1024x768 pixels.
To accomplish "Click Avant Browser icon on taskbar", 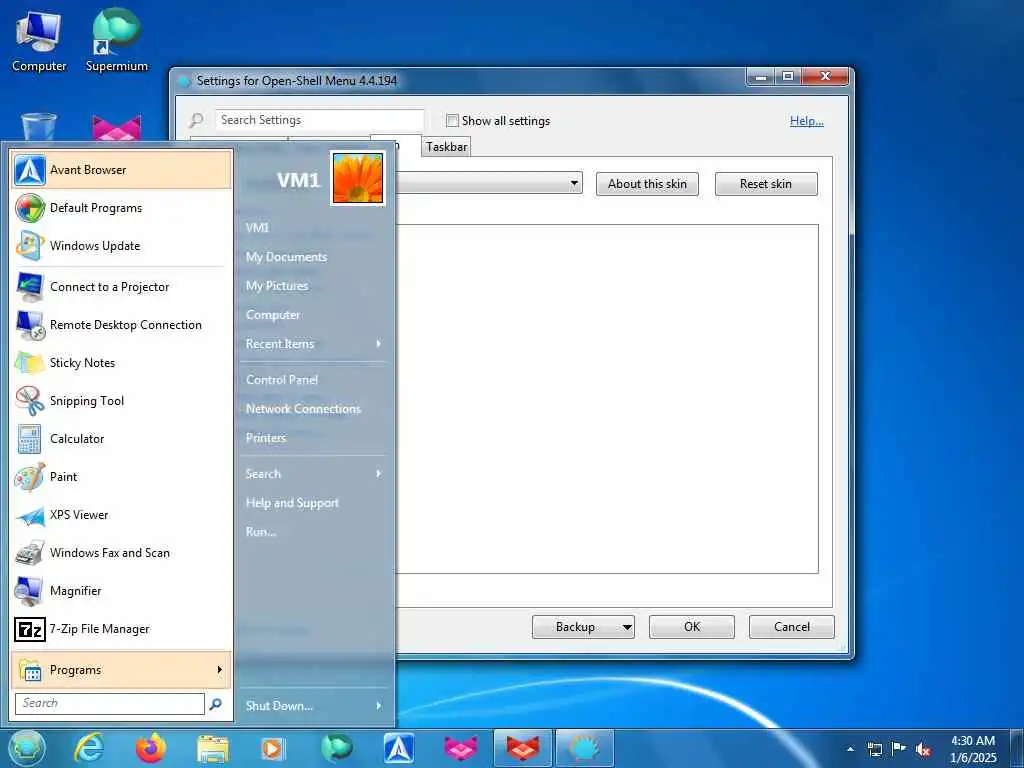I will [x=398, y=748].
